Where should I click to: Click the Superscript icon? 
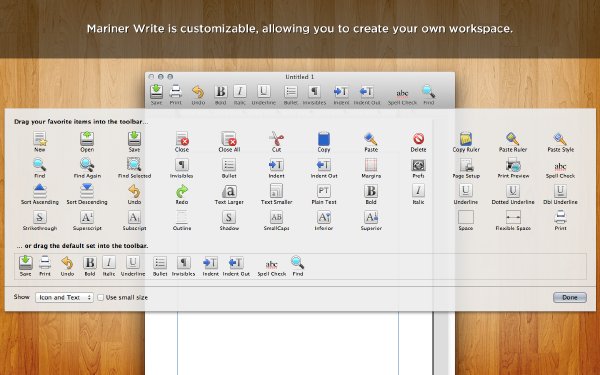tap(87, 217)
